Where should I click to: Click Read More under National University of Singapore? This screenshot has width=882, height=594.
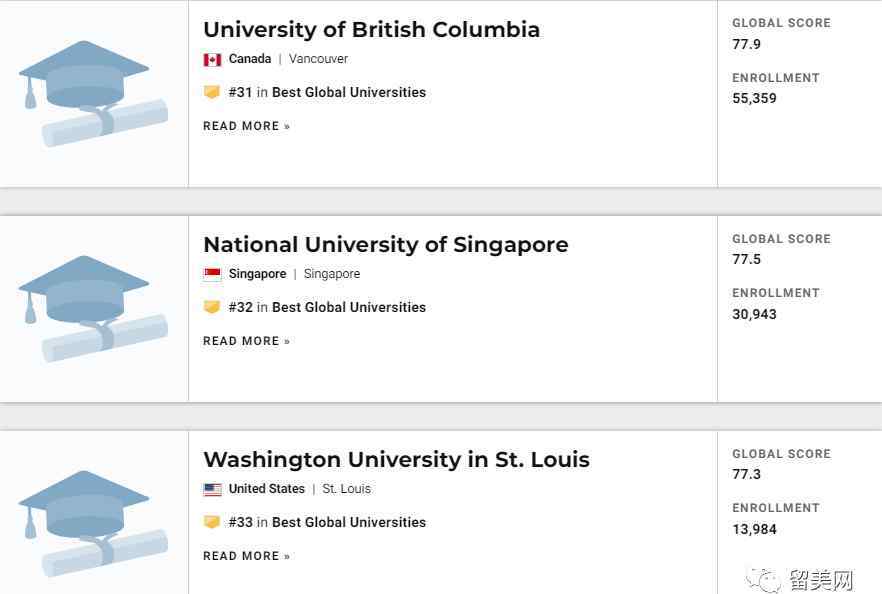coord(246,341)
